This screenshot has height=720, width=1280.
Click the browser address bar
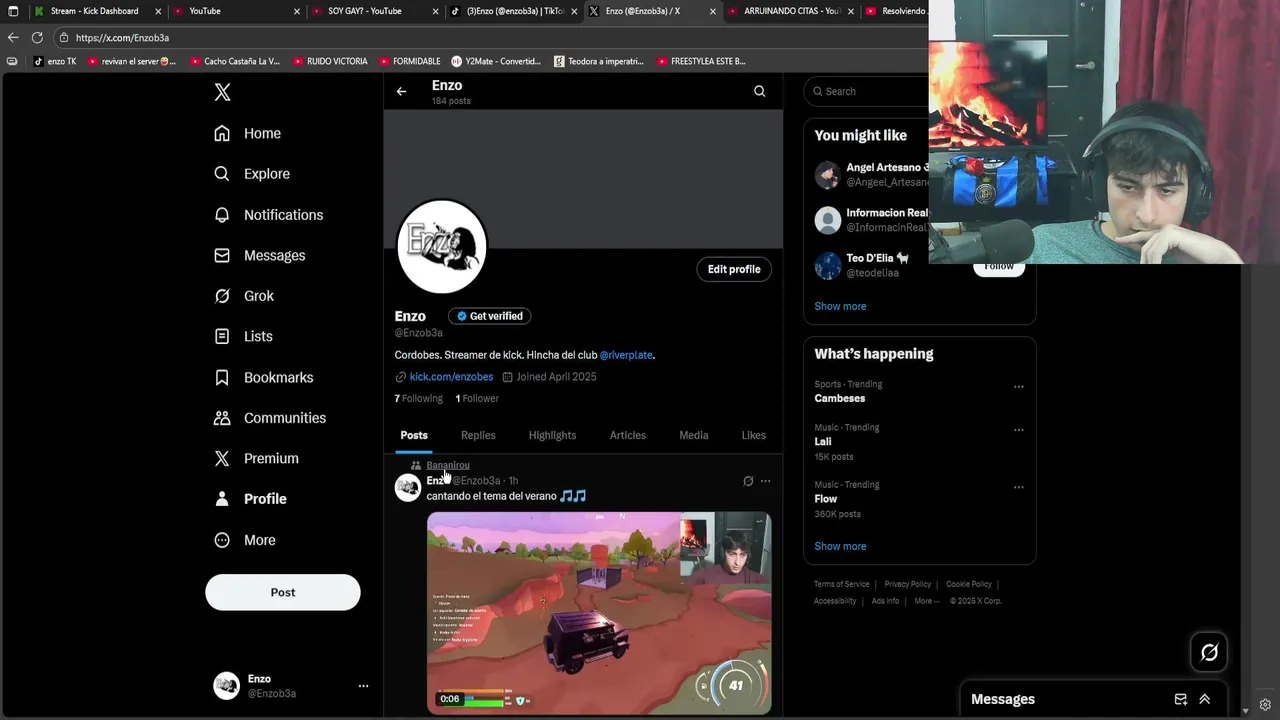tap(490, 38)
